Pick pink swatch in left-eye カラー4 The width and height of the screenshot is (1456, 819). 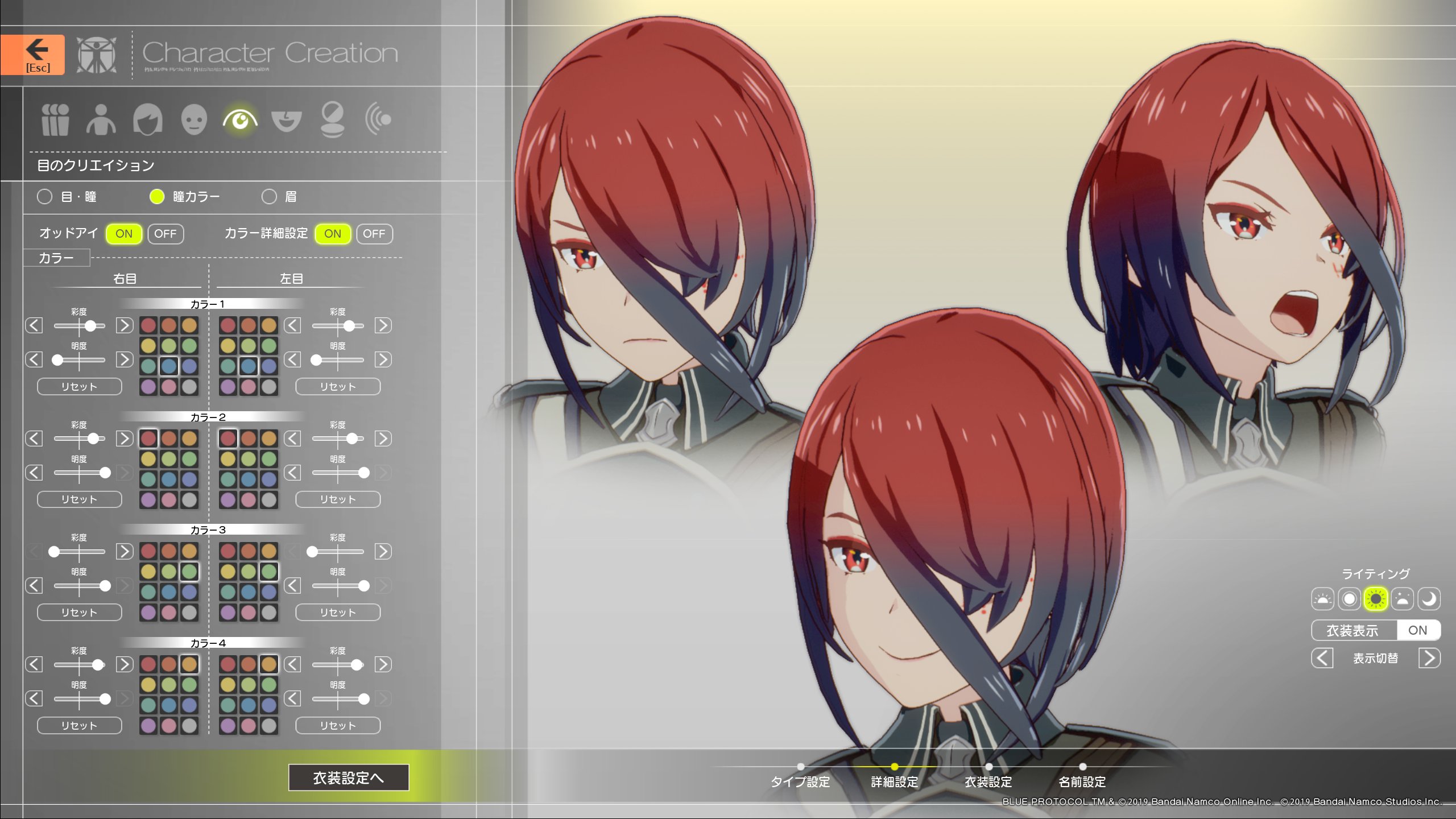249,726
